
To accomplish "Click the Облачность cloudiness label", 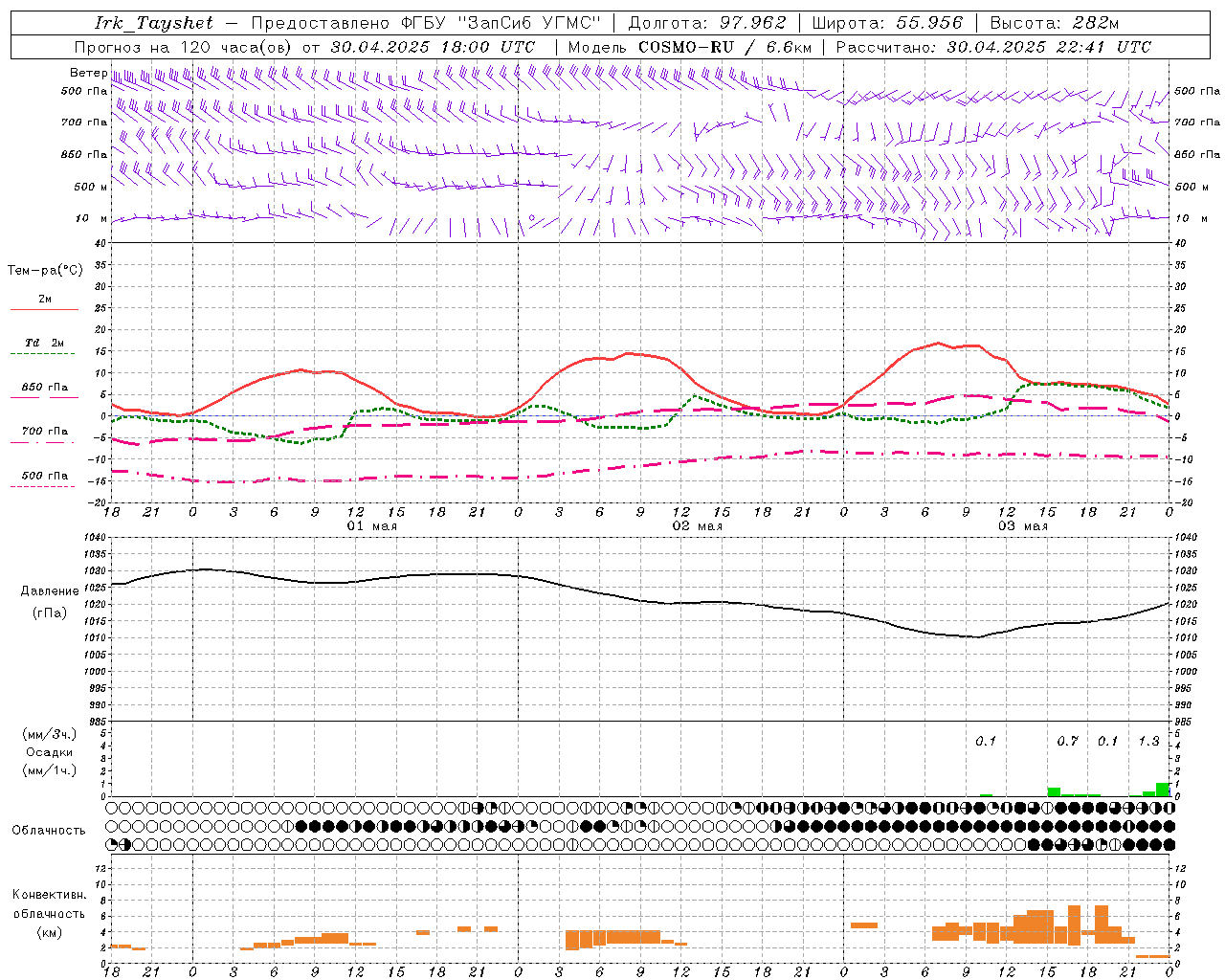I will (x=49, y=831).
